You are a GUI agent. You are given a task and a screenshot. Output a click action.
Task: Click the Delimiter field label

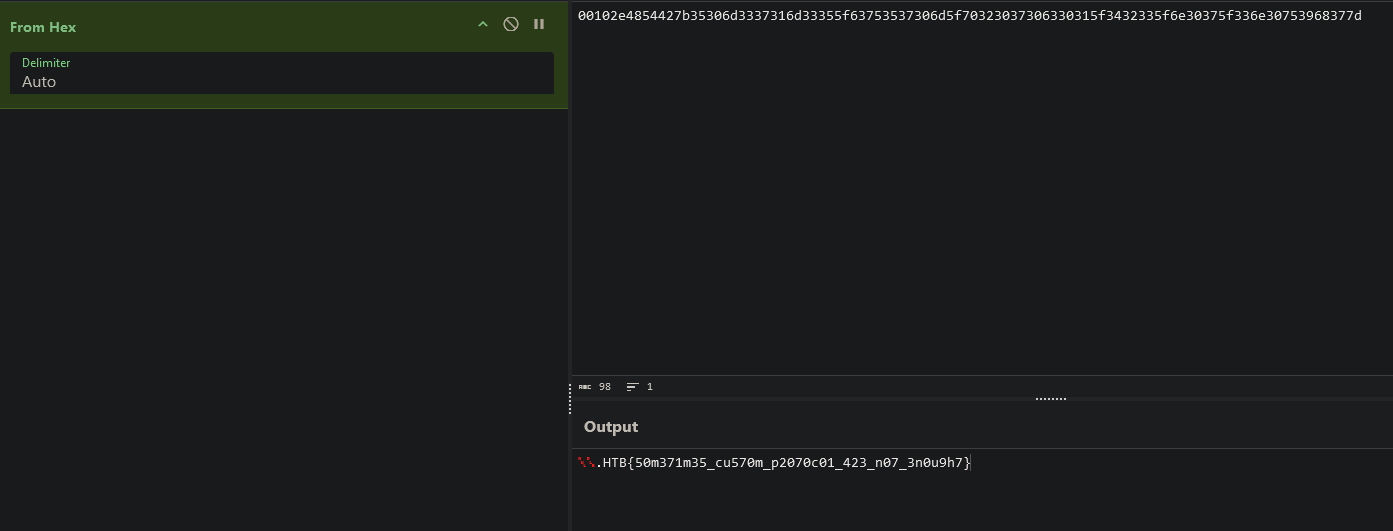[46, 63]
